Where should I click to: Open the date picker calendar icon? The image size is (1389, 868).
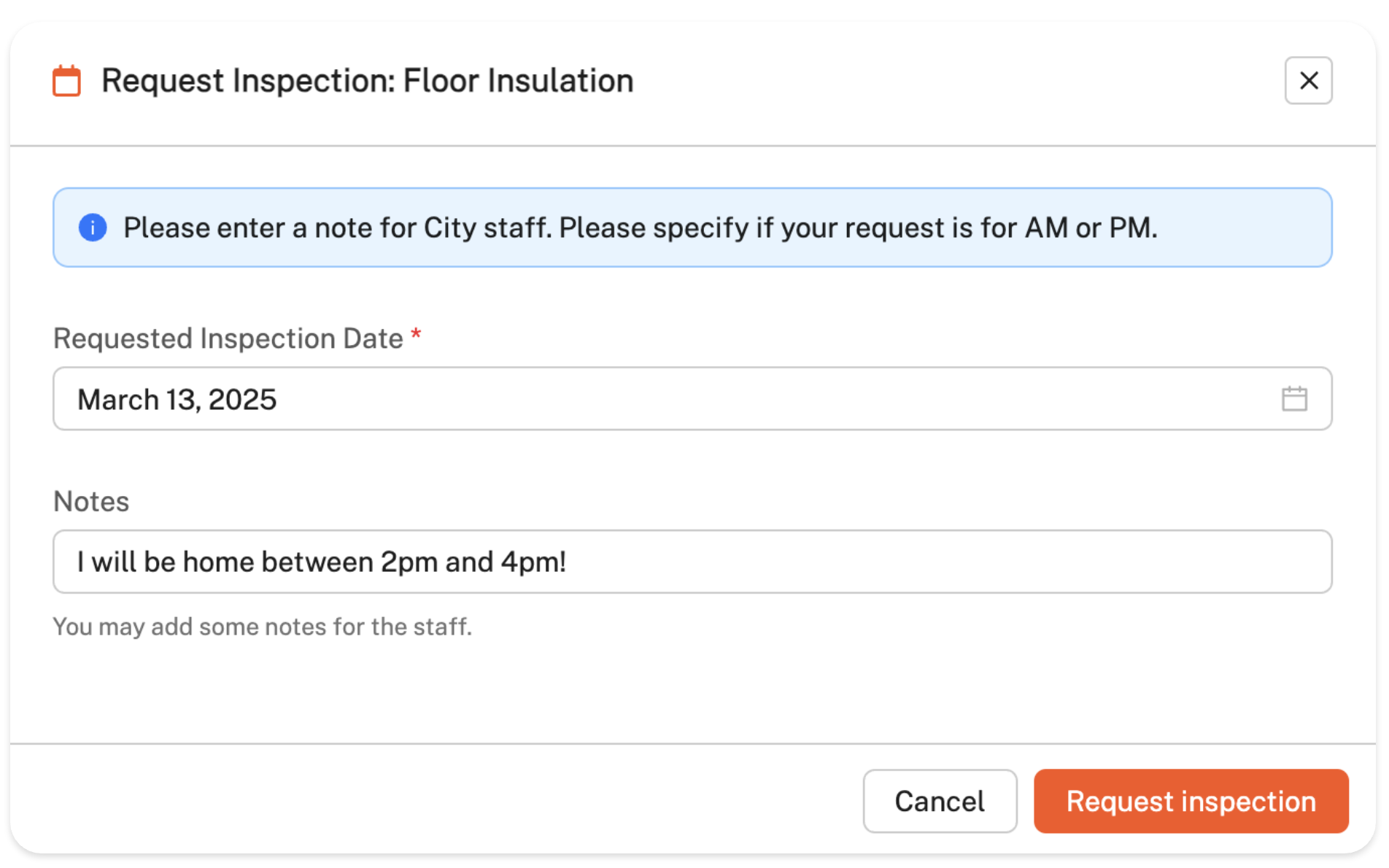1294,399
